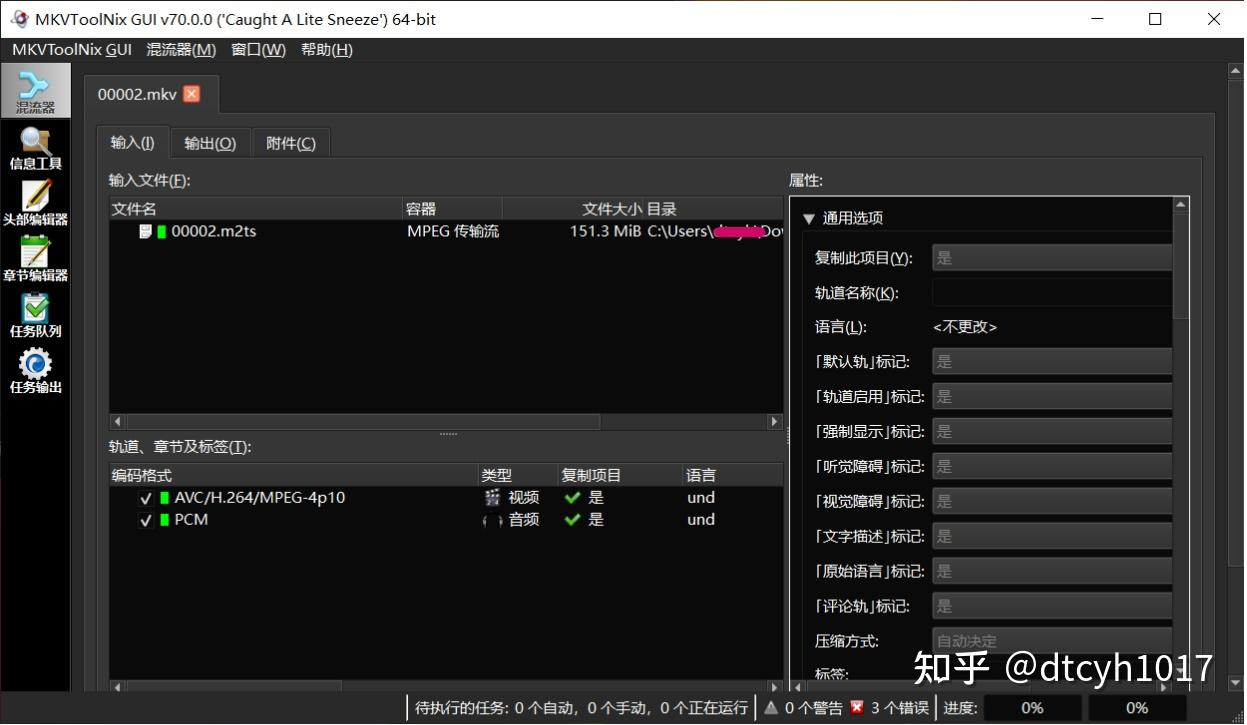Image resolution: width=1247 pixels, height=725 pixels.
Task: Click input files scrollbar left arrow
Action: (118, 422)
